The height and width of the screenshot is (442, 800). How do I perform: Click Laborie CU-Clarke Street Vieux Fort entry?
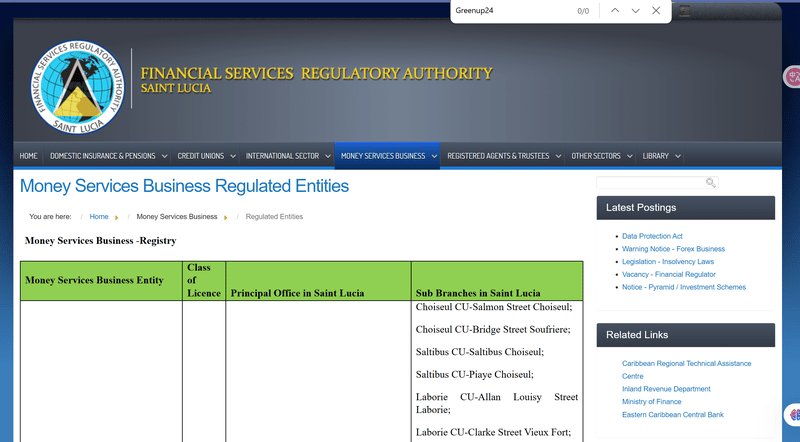pyautogui.click(x=493, y=432)
